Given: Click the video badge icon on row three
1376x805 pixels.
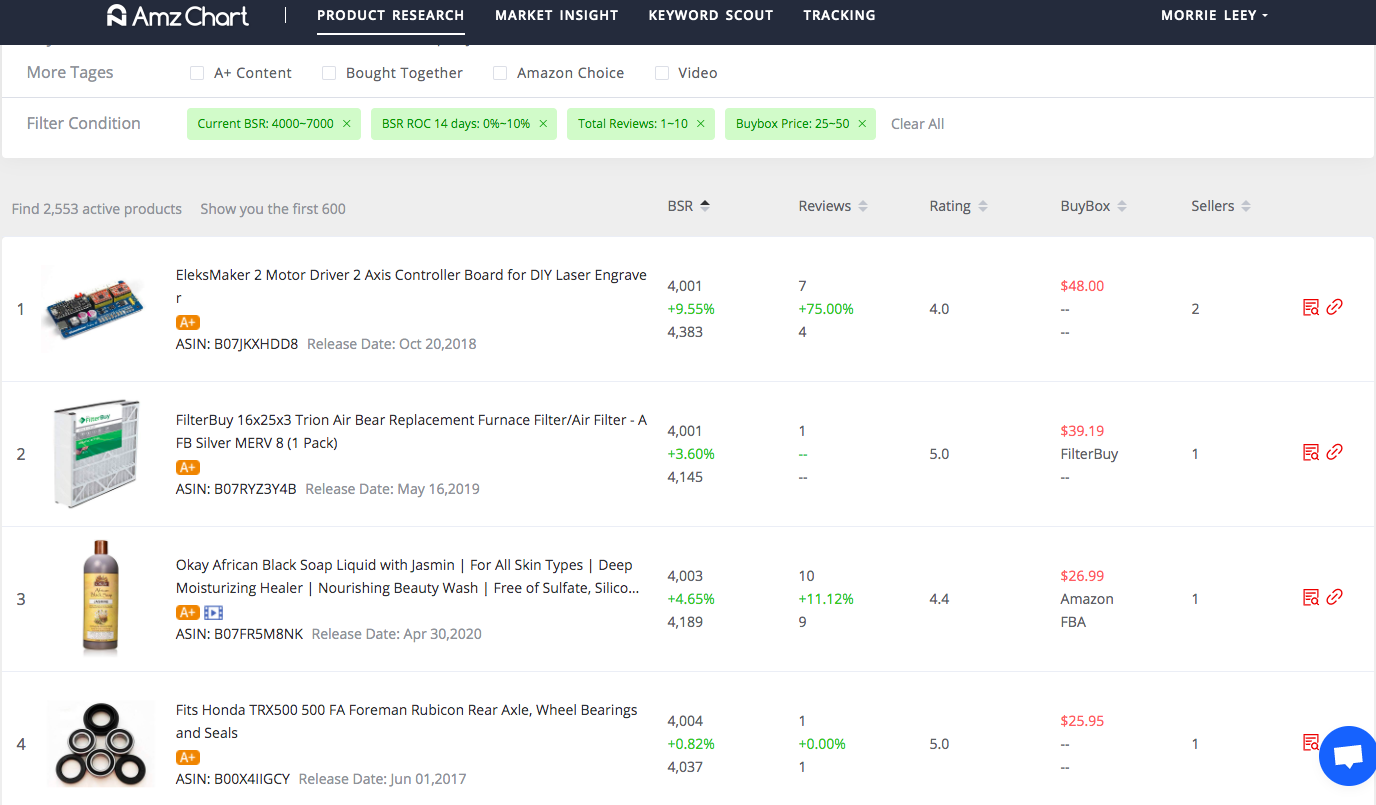Looking at the screenshot, I should pos(211,611).
